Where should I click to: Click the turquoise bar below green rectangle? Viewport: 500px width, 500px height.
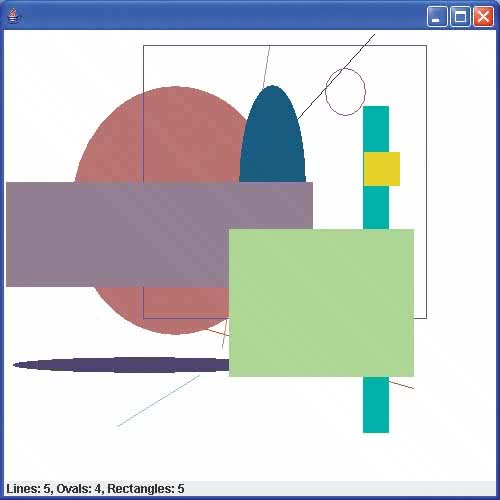(376, 405)
